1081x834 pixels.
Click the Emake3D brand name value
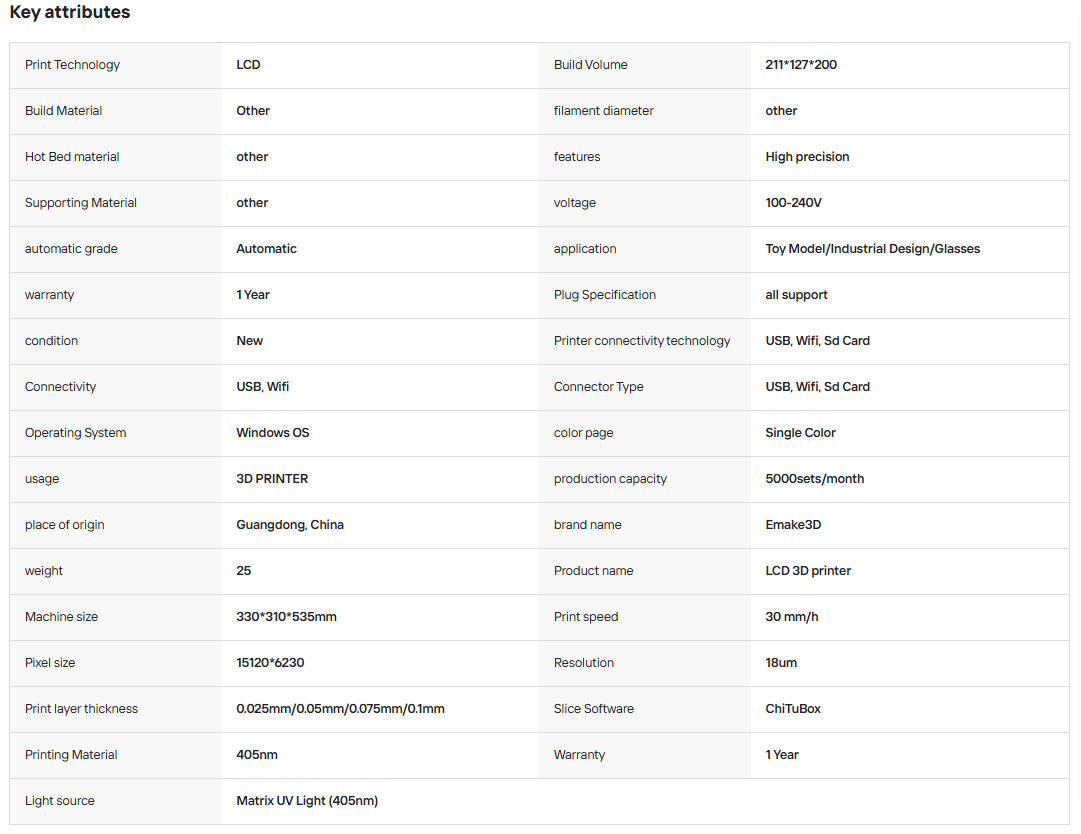pyautogui.click(x=794, y=525)
